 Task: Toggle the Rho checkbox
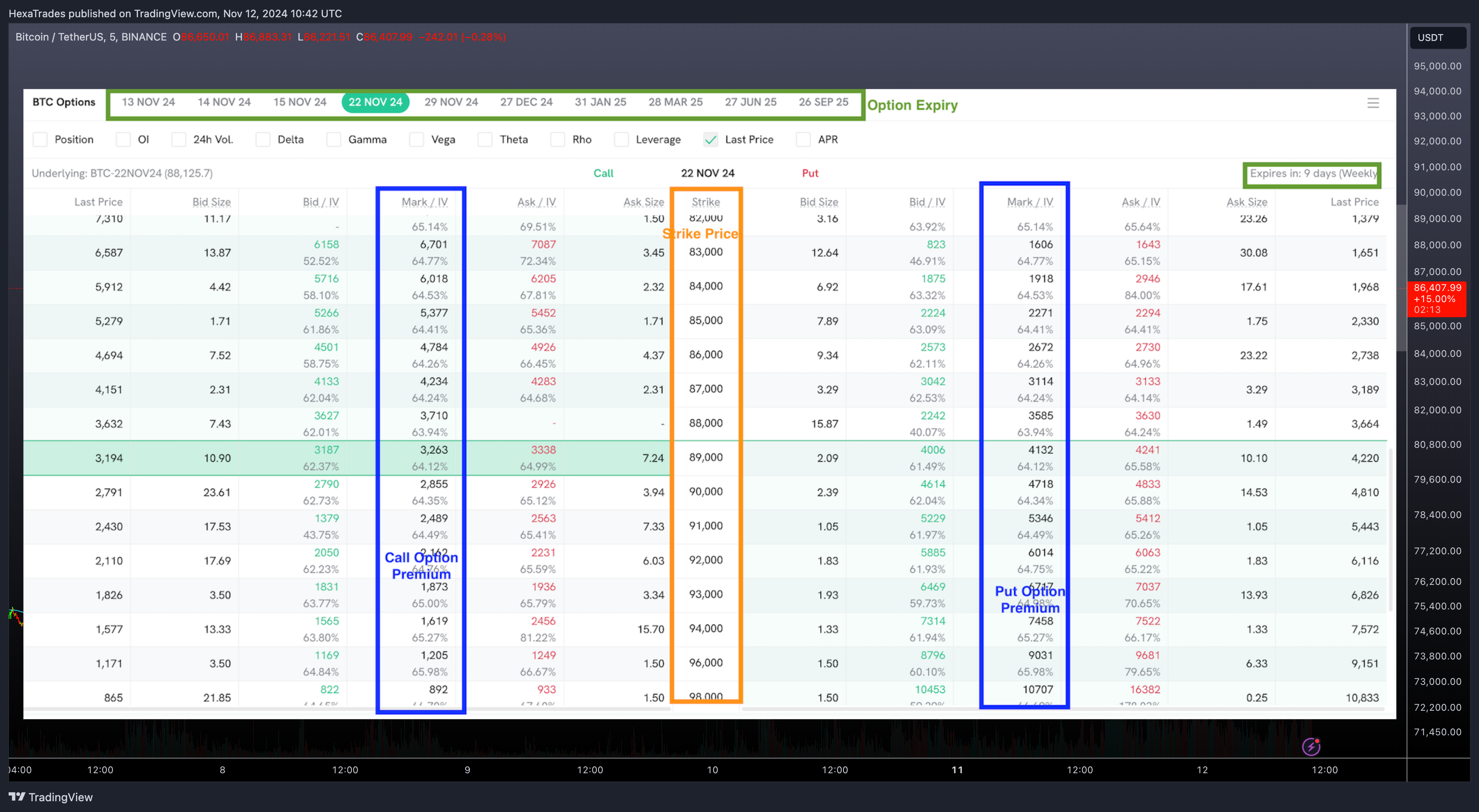[558, 140]
